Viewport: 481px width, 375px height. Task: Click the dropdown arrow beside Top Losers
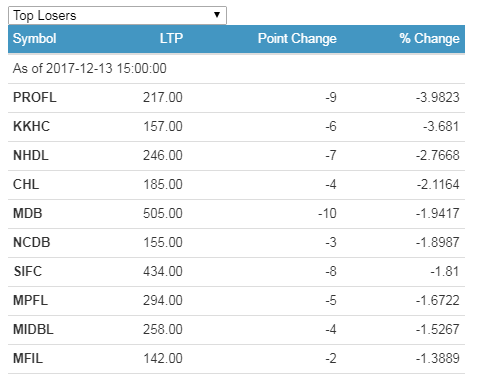(217, 15)
